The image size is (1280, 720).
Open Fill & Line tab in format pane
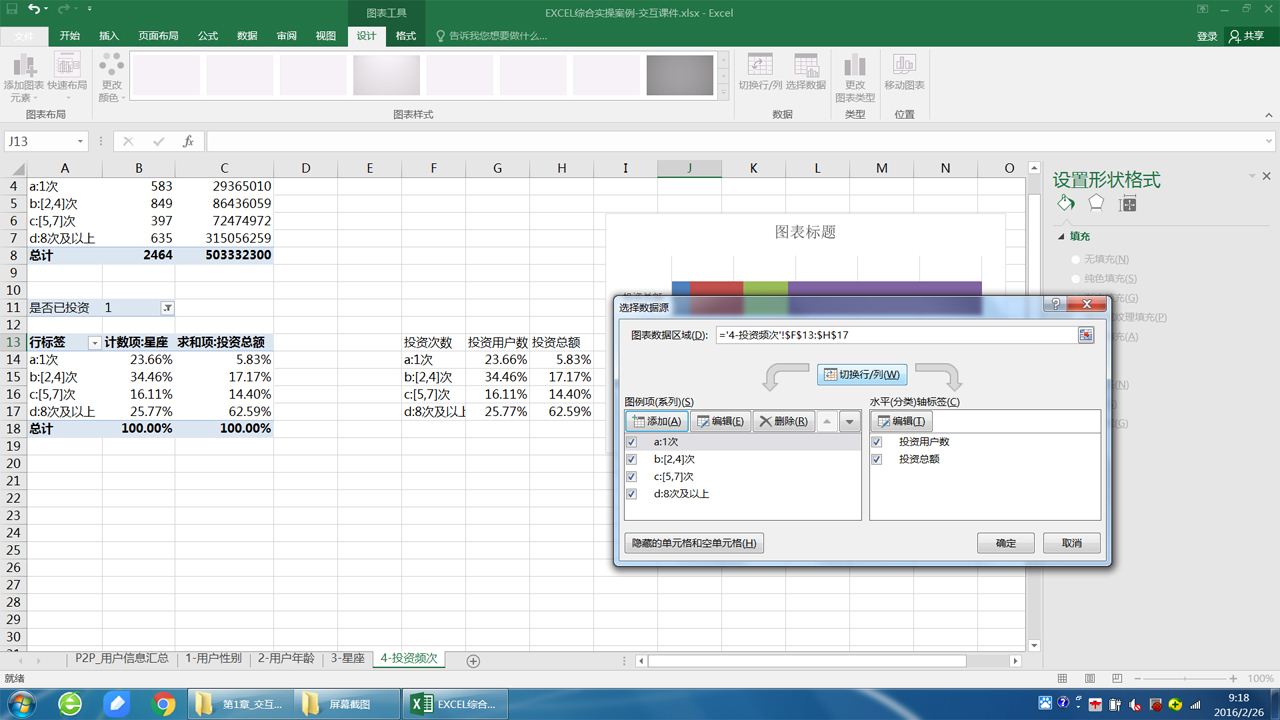click(x=1066, y=203)
